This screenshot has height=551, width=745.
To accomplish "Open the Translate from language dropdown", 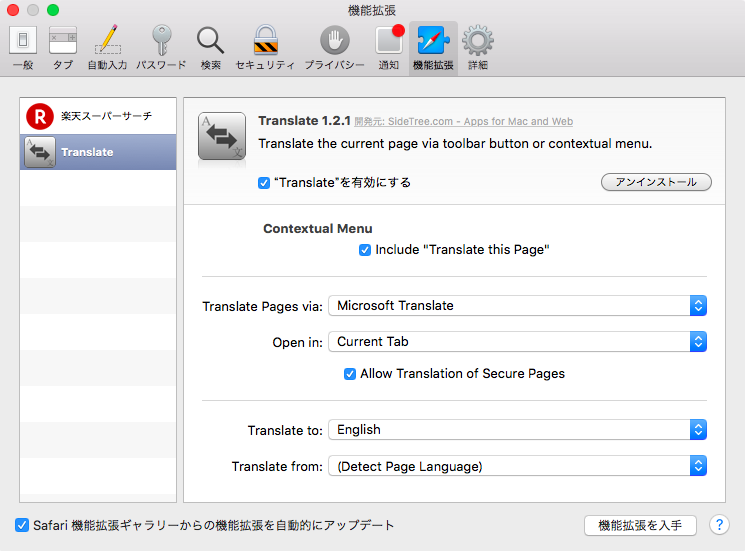I will (517, 466).
